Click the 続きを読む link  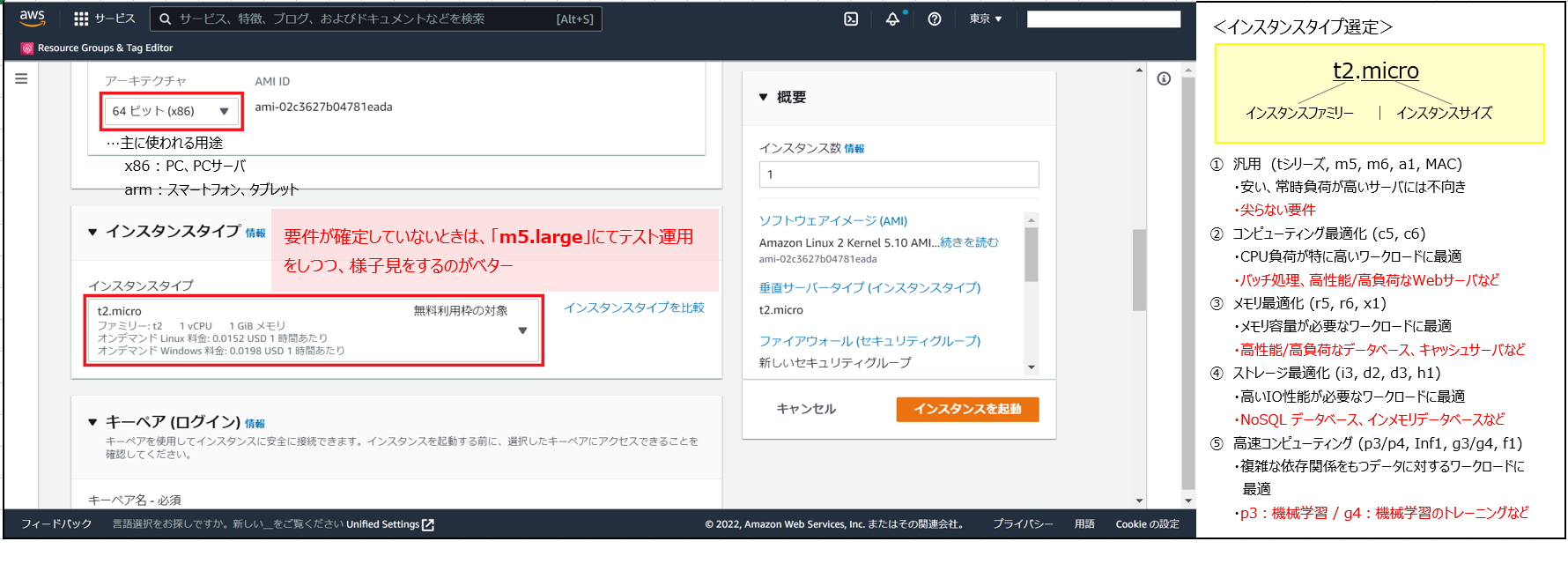969,242
